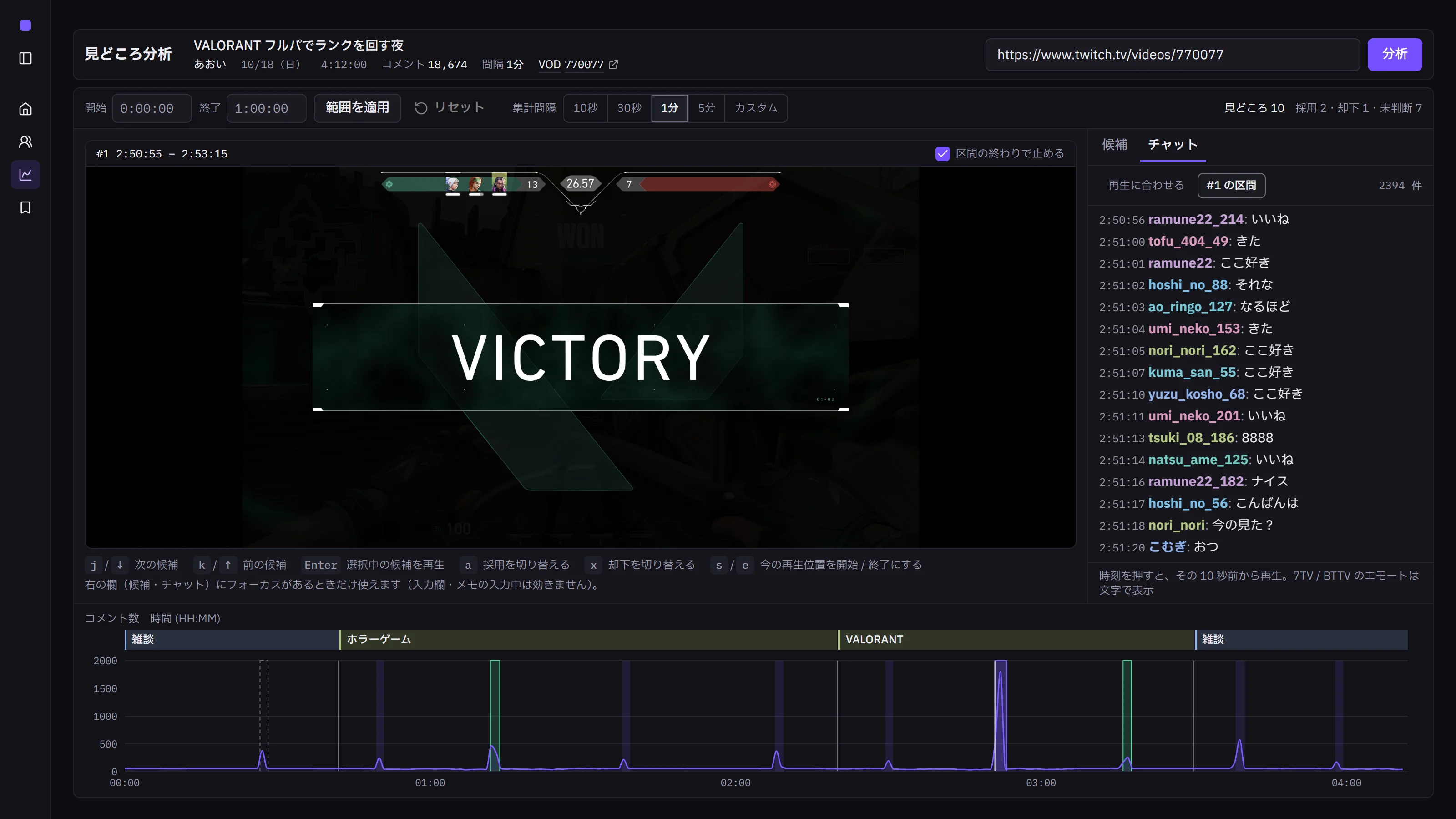Set interval to 30秒

point(629,107)
